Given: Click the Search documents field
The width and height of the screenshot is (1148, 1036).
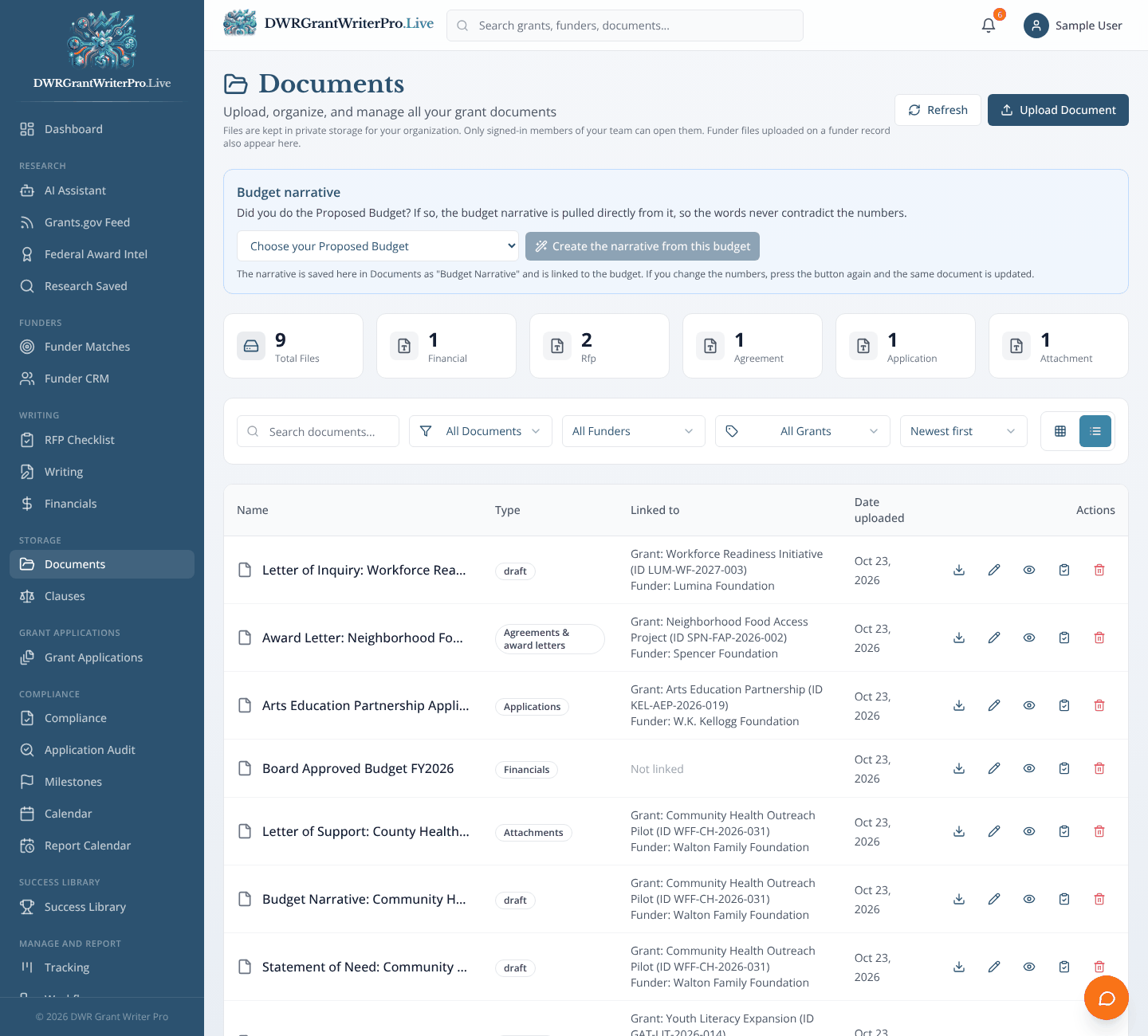Looking at the screenshot, I should click(x=318, y=431).
